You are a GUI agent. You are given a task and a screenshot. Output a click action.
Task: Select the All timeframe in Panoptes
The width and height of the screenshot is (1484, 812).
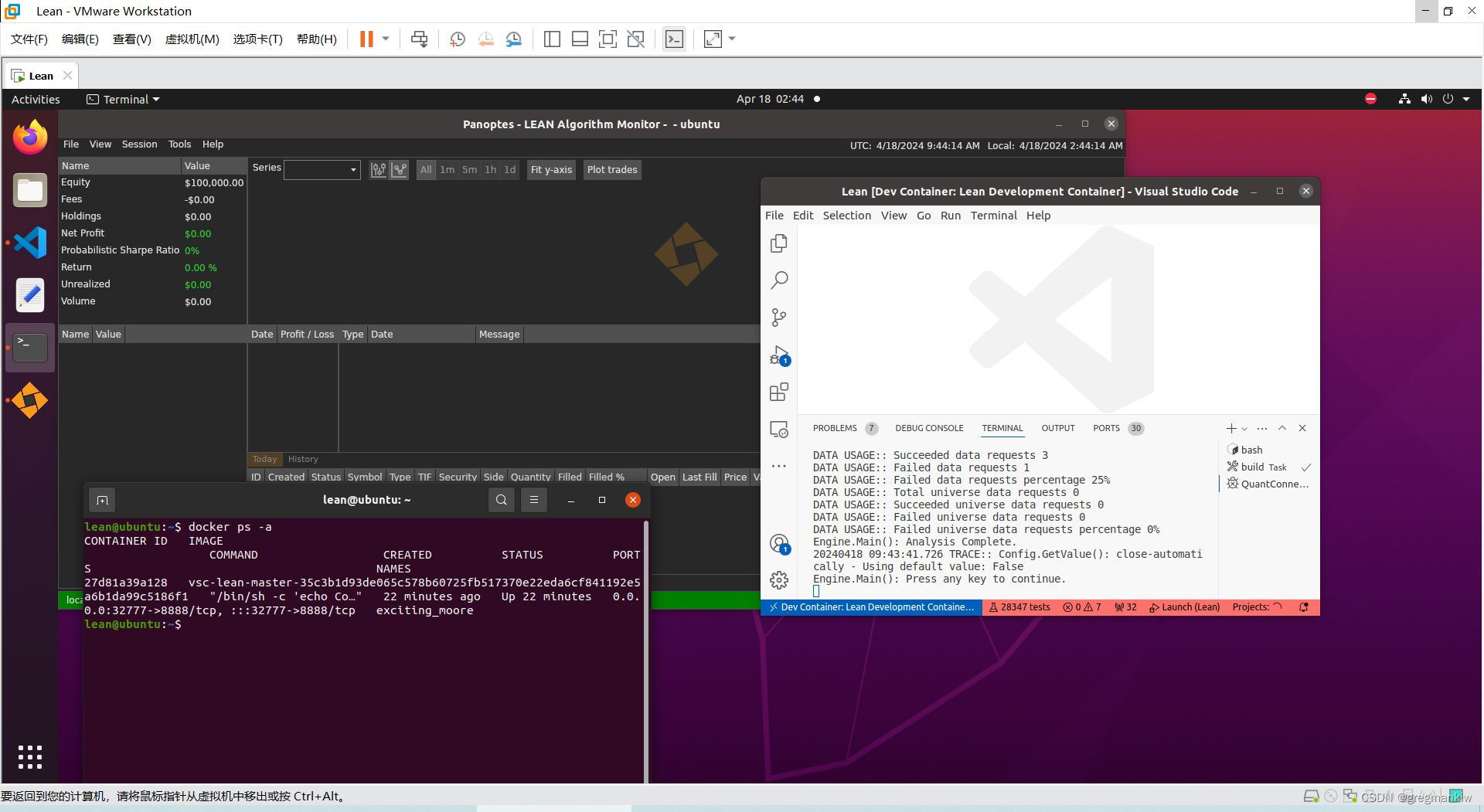click(x=426, y=170)
